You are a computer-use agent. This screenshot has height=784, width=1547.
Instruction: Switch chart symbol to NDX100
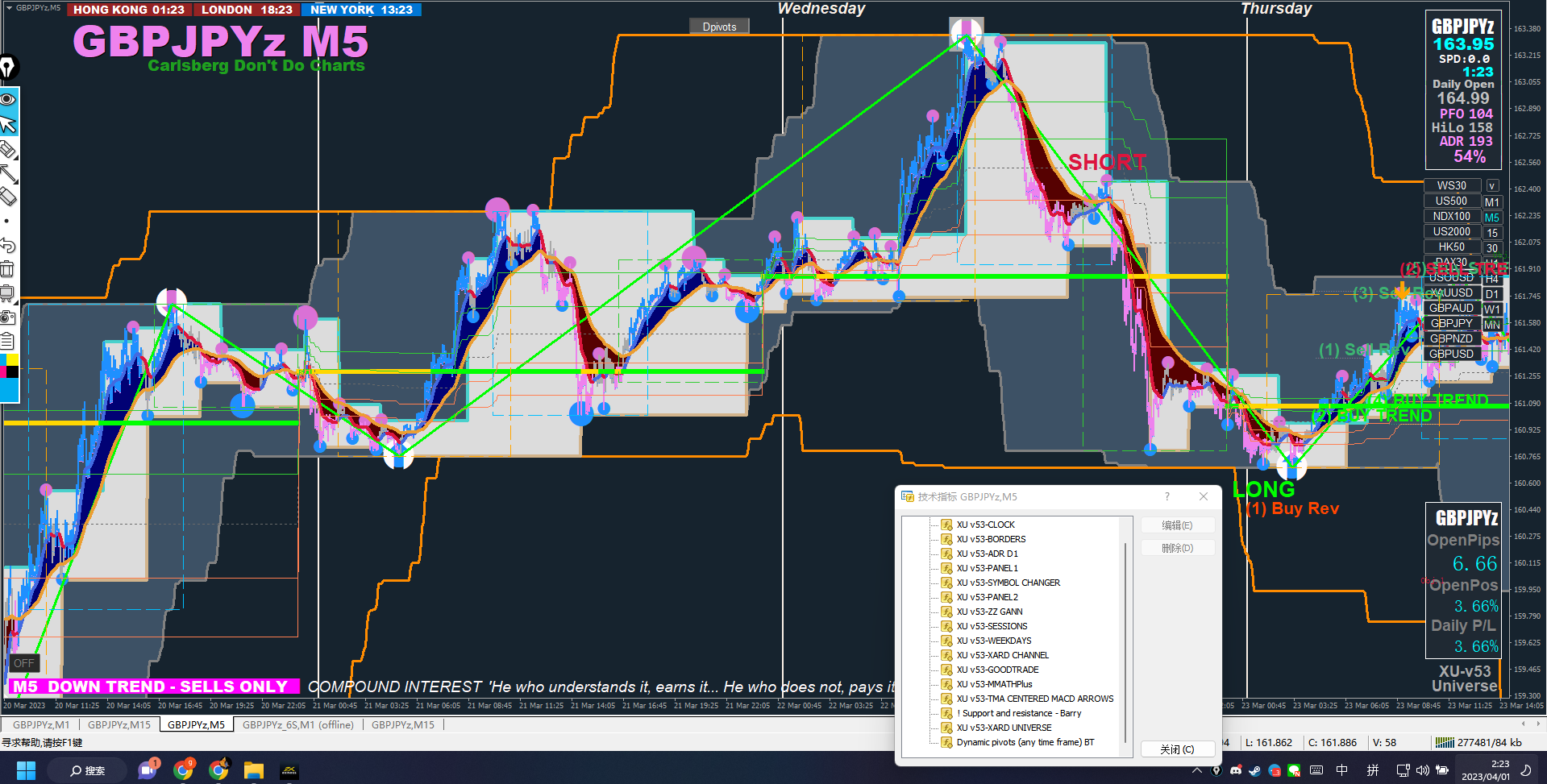click(x=1452, y=216)
